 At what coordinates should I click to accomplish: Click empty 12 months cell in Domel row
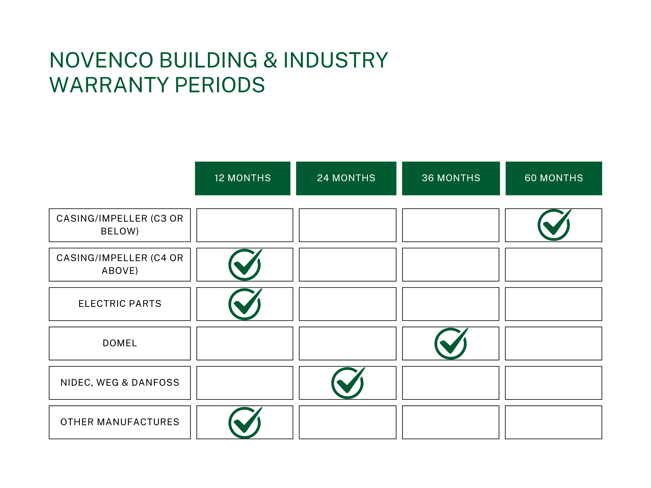pyautogui.click(x=245, y=343)
